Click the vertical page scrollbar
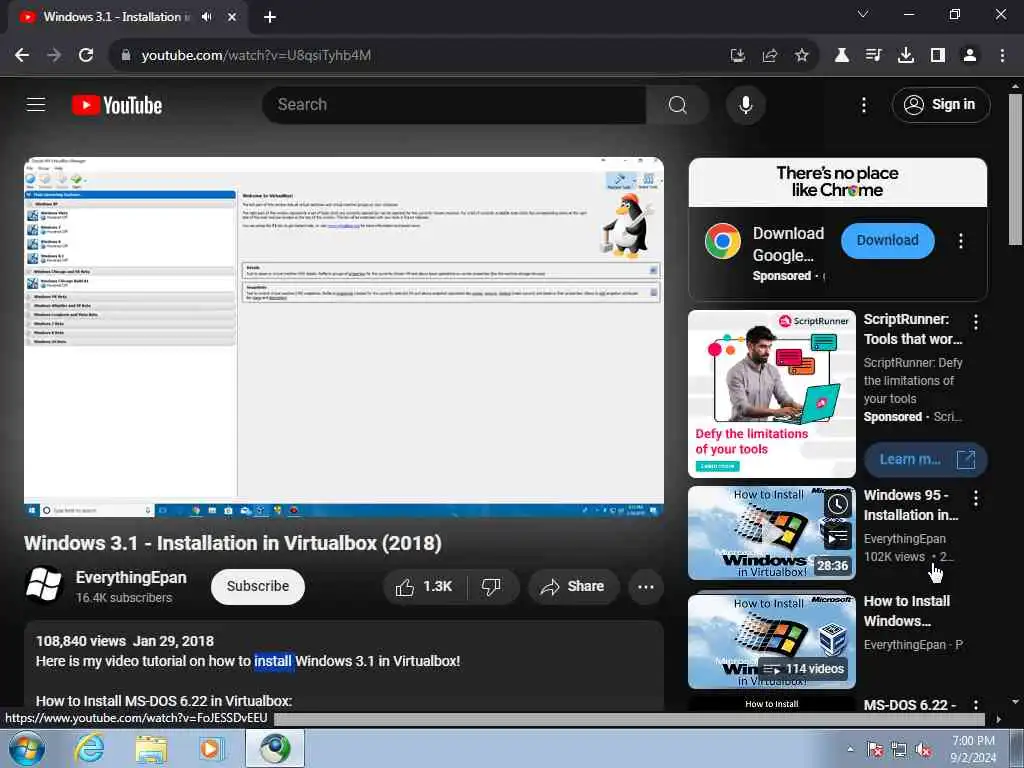The image size is (1024, 768). 1015,170
